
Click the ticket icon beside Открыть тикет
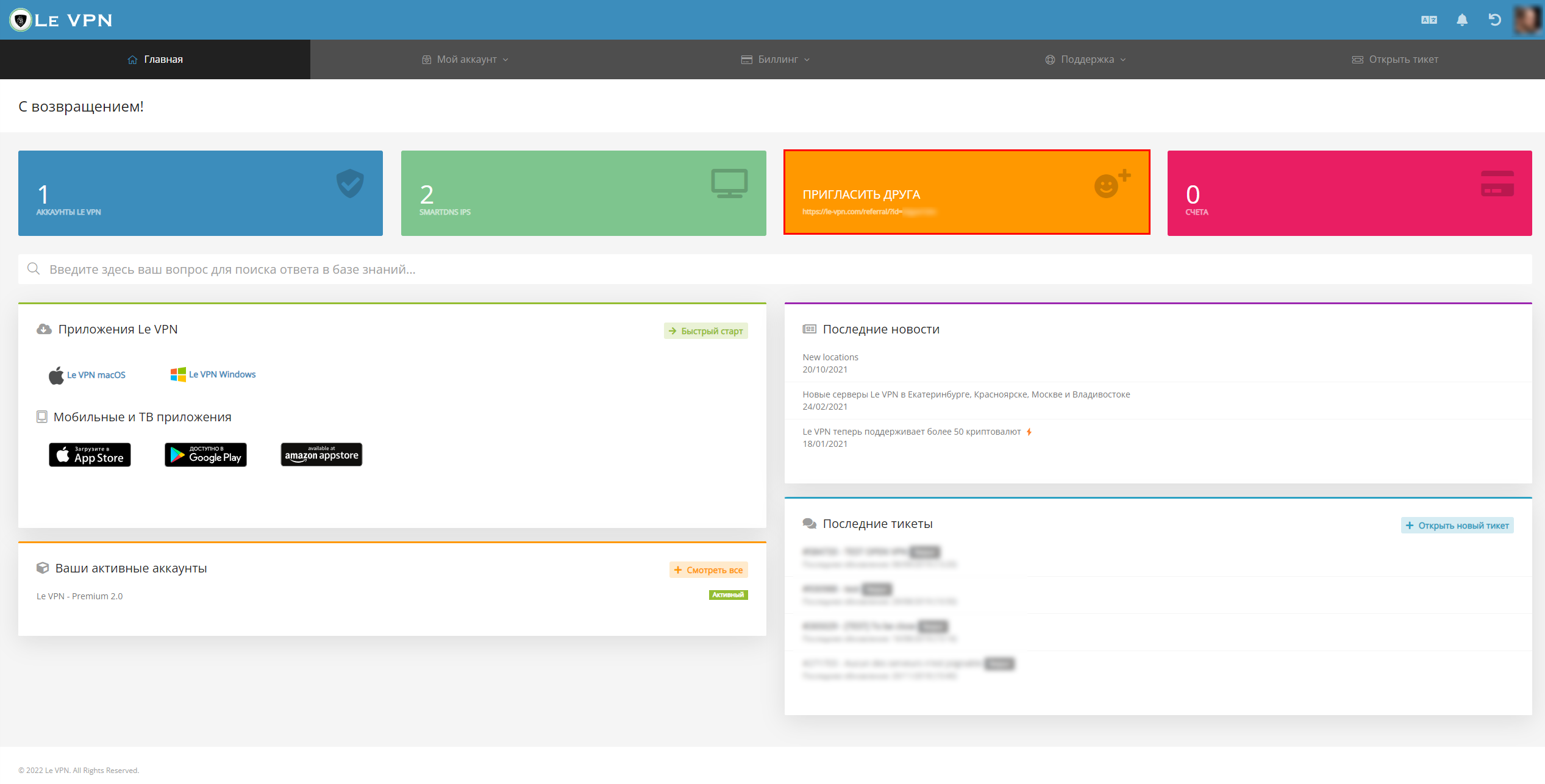[x=1358, y=59]
